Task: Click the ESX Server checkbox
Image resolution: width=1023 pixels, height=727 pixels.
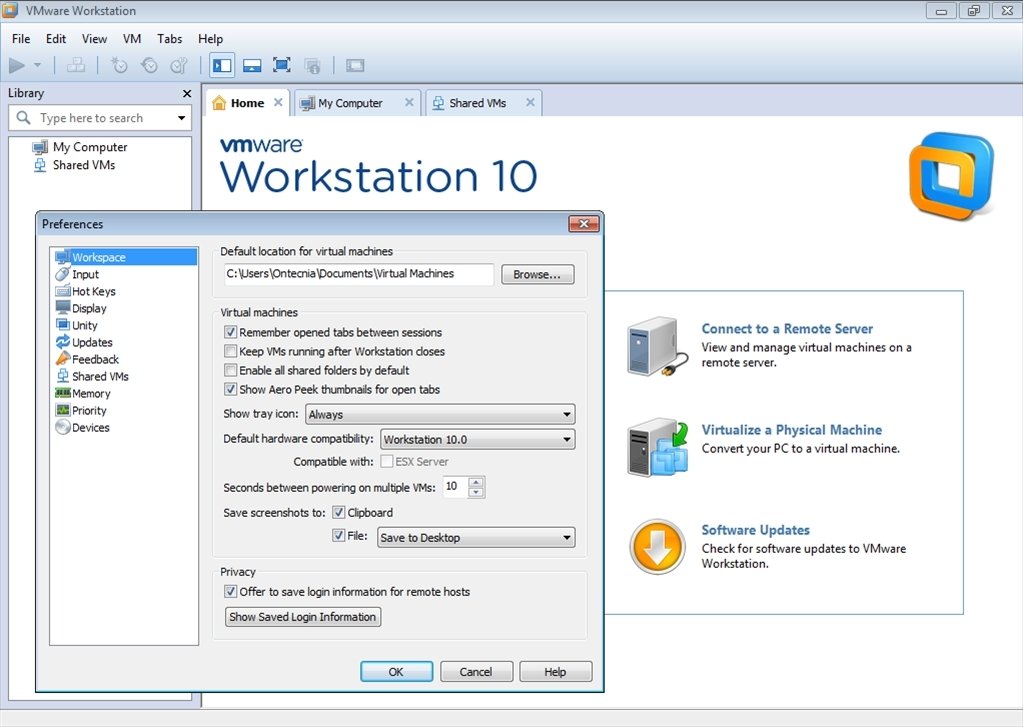Action: click(x=387, y=461)
